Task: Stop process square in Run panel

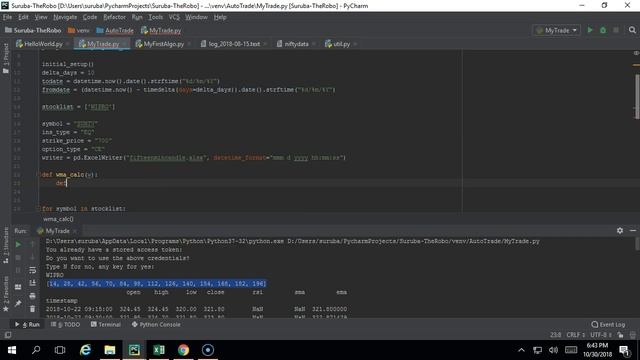Action: tap(18, 258)
